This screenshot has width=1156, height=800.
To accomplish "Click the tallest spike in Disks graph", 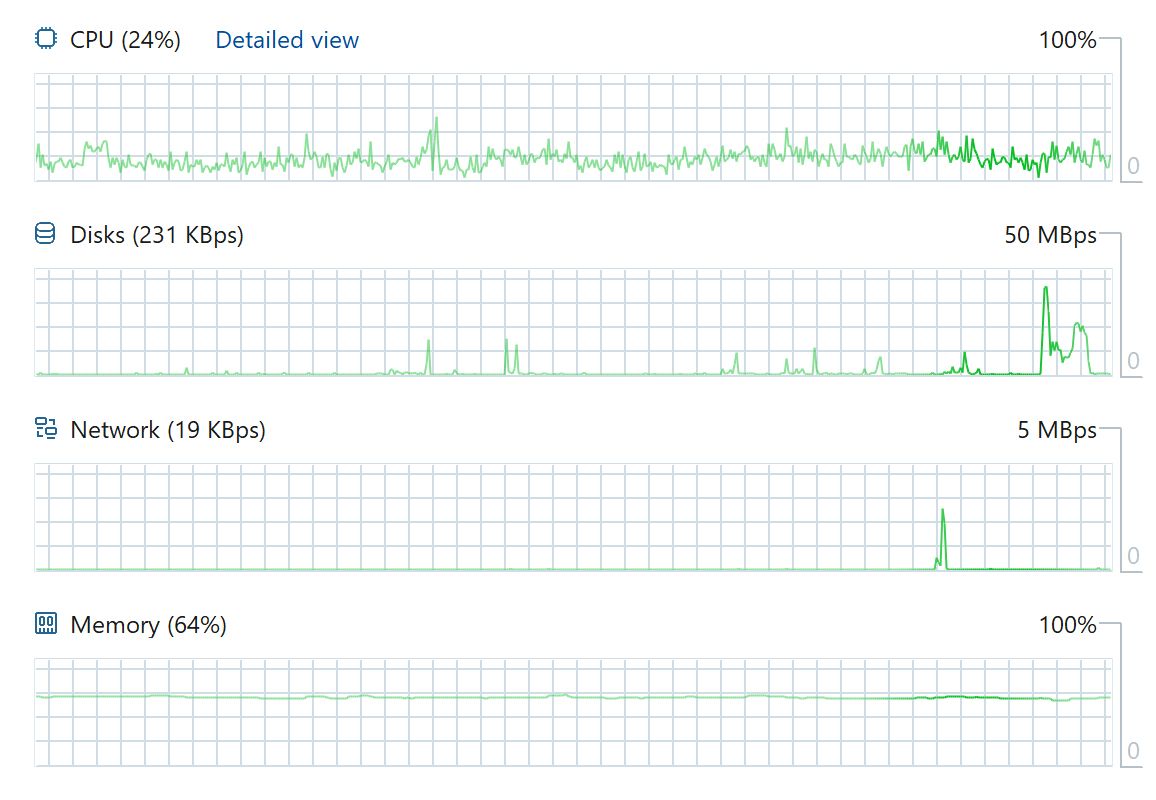I will (1045, 289).
